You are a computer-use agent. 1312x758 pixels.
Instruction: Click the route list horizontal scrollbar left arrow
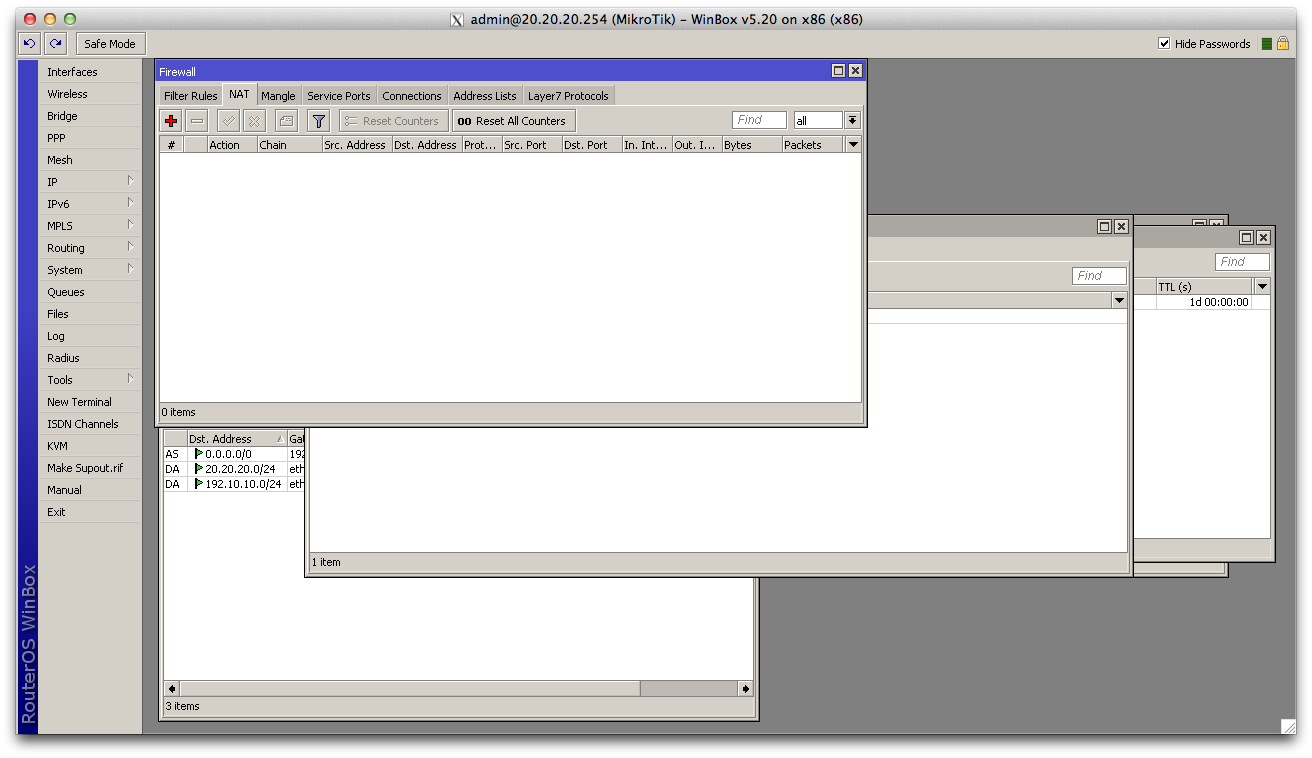click(x=171, y=689)
